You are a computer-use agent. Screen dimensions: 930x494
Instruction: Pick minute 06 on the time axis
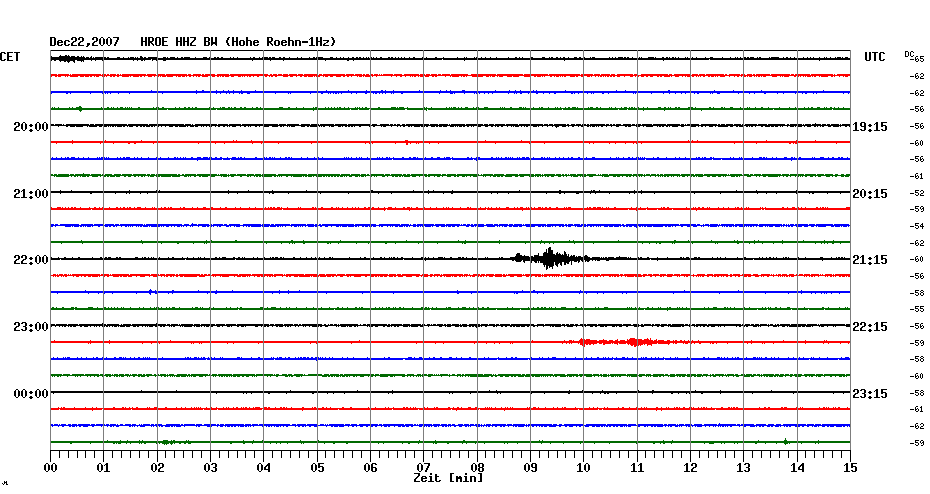pyautogui.click(x=370, y=468)
